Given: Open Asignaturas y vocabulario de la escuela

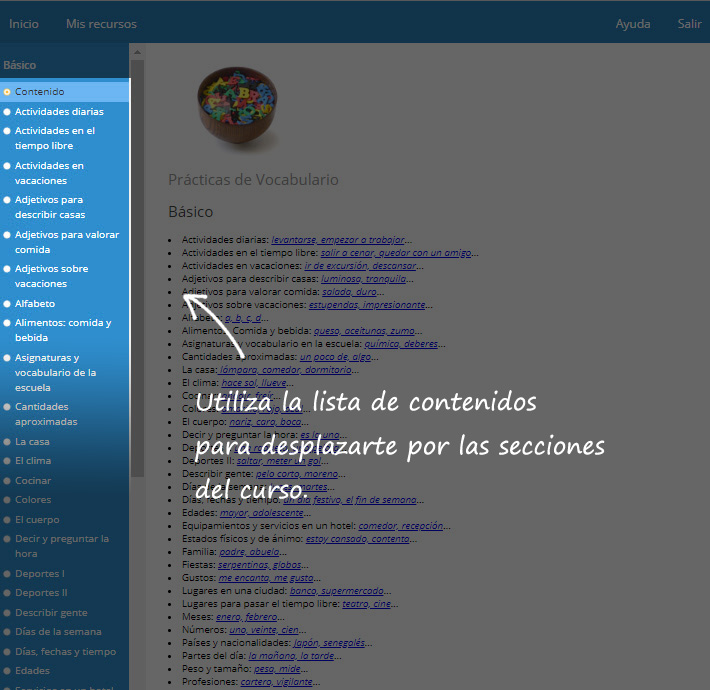Looking at the screenshot, I should 55,372.
